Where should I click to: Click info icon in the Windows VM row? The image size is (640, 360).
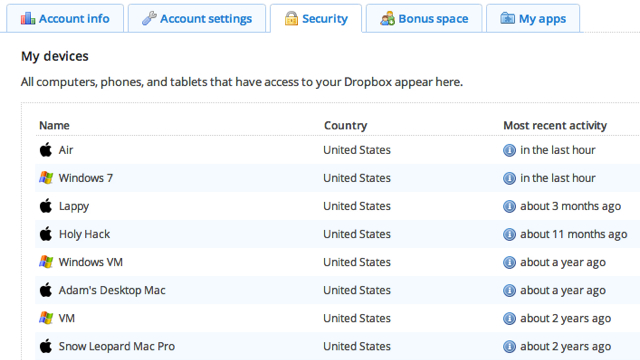click(509, 262)
